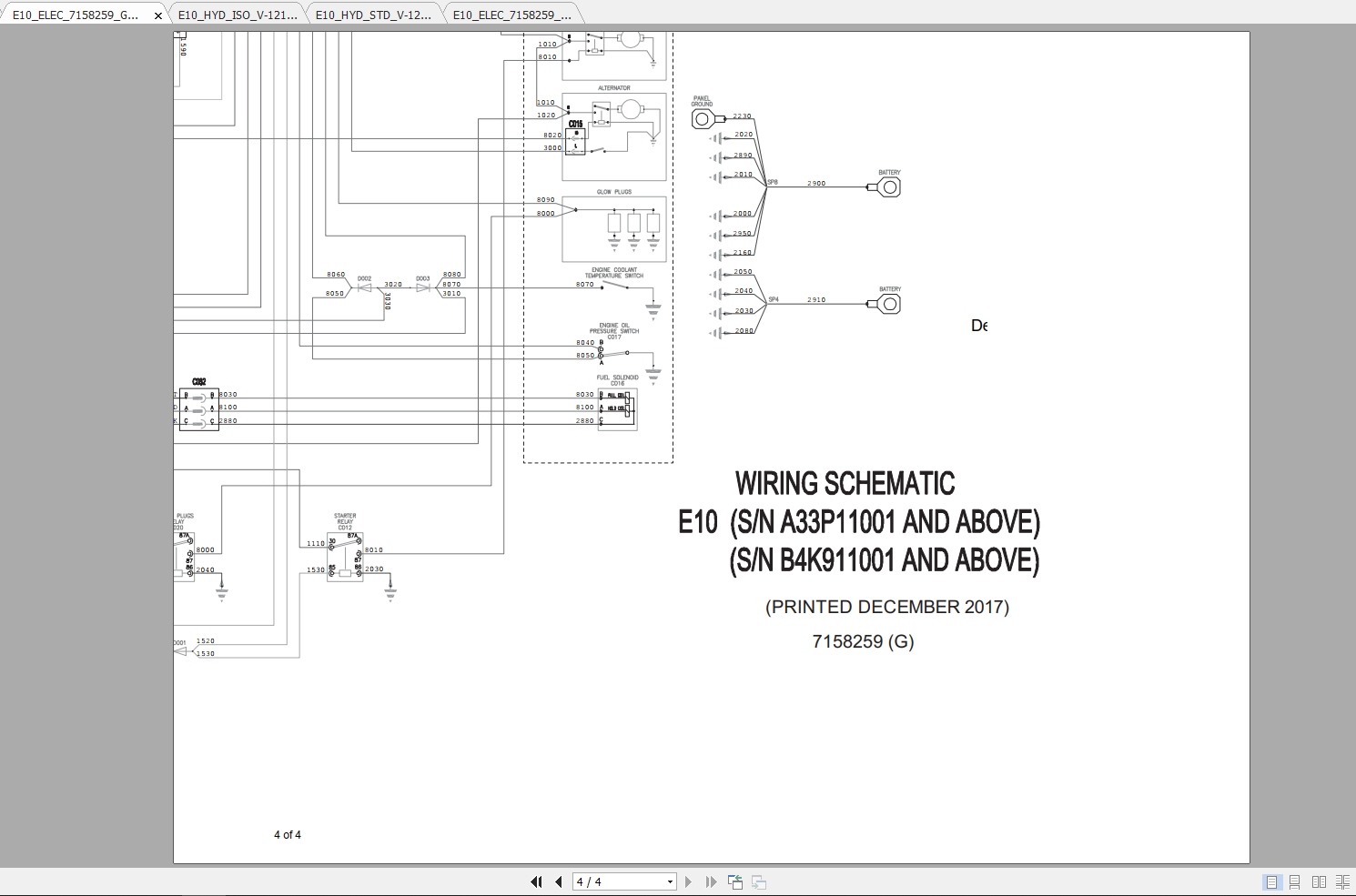Go forward to the next view

757,881
